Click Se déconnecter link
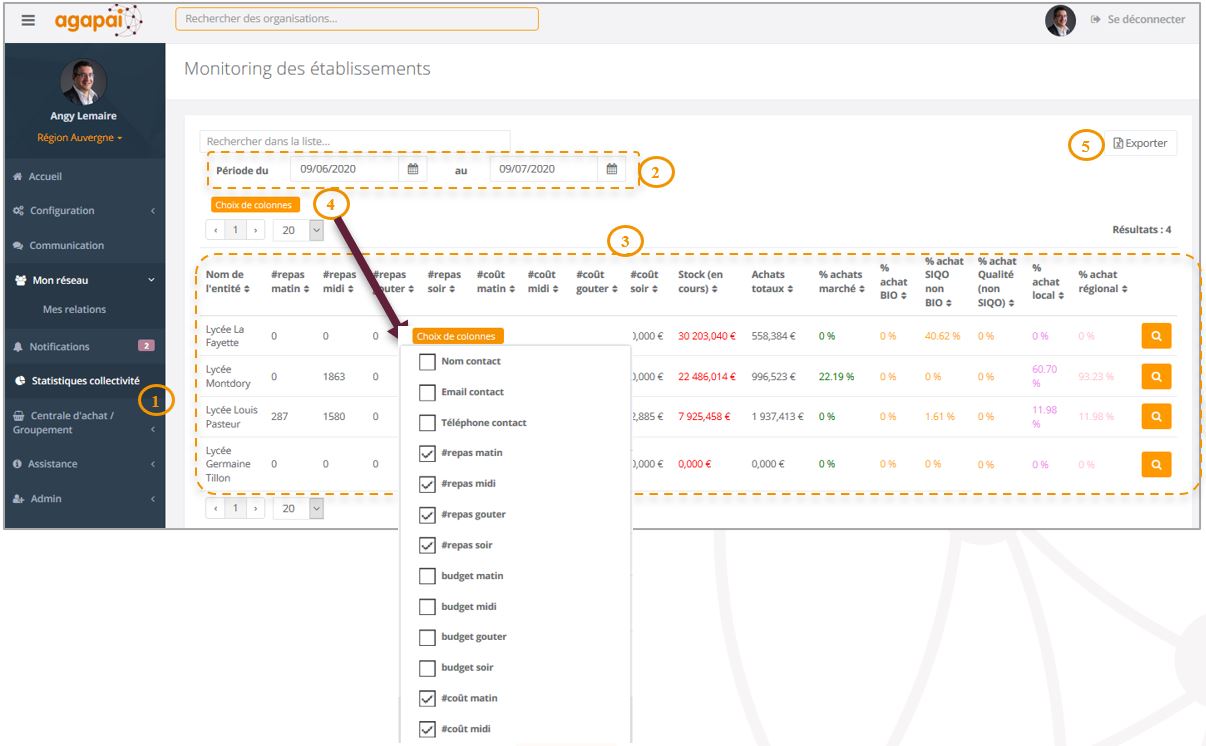 pos(1138,19)
